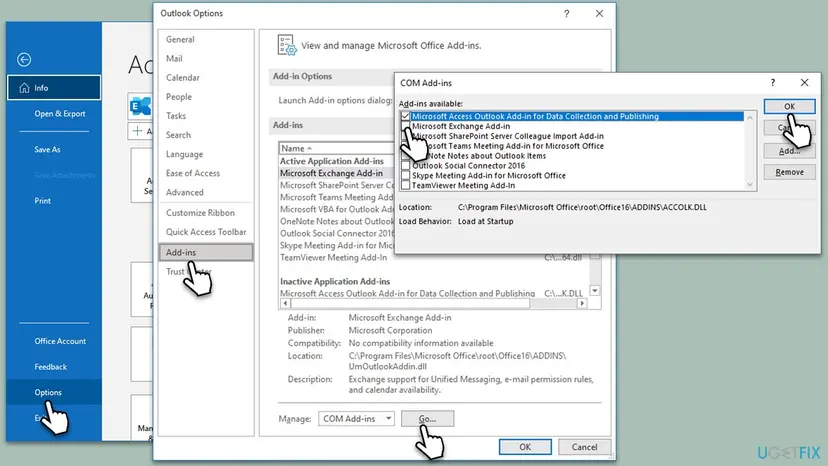Image resolution: width=828 pixels, height=466 pixels.
Task: Click right arrow of horizontal scrollbar
Action: point(582,303)
